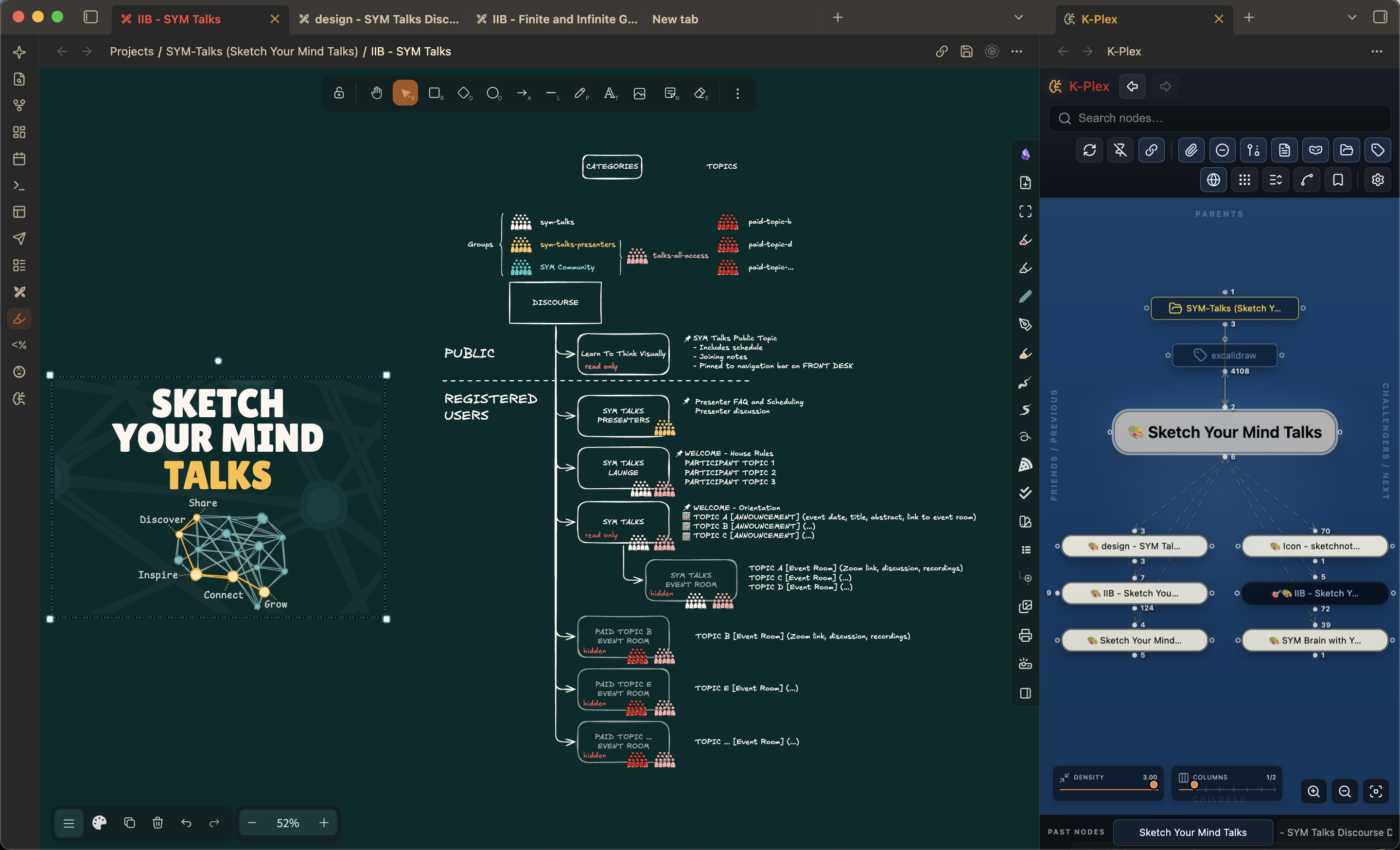Toggle K-Plex pin leaf button
This screenshot has width=1400, height=850.
[x=1120, y=150]
